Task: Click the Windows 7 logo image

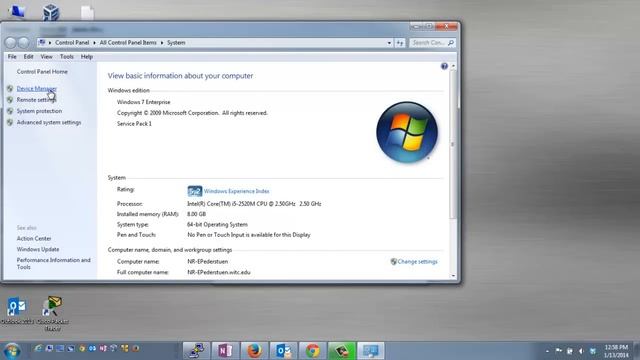Action: [x=407, y=132]
